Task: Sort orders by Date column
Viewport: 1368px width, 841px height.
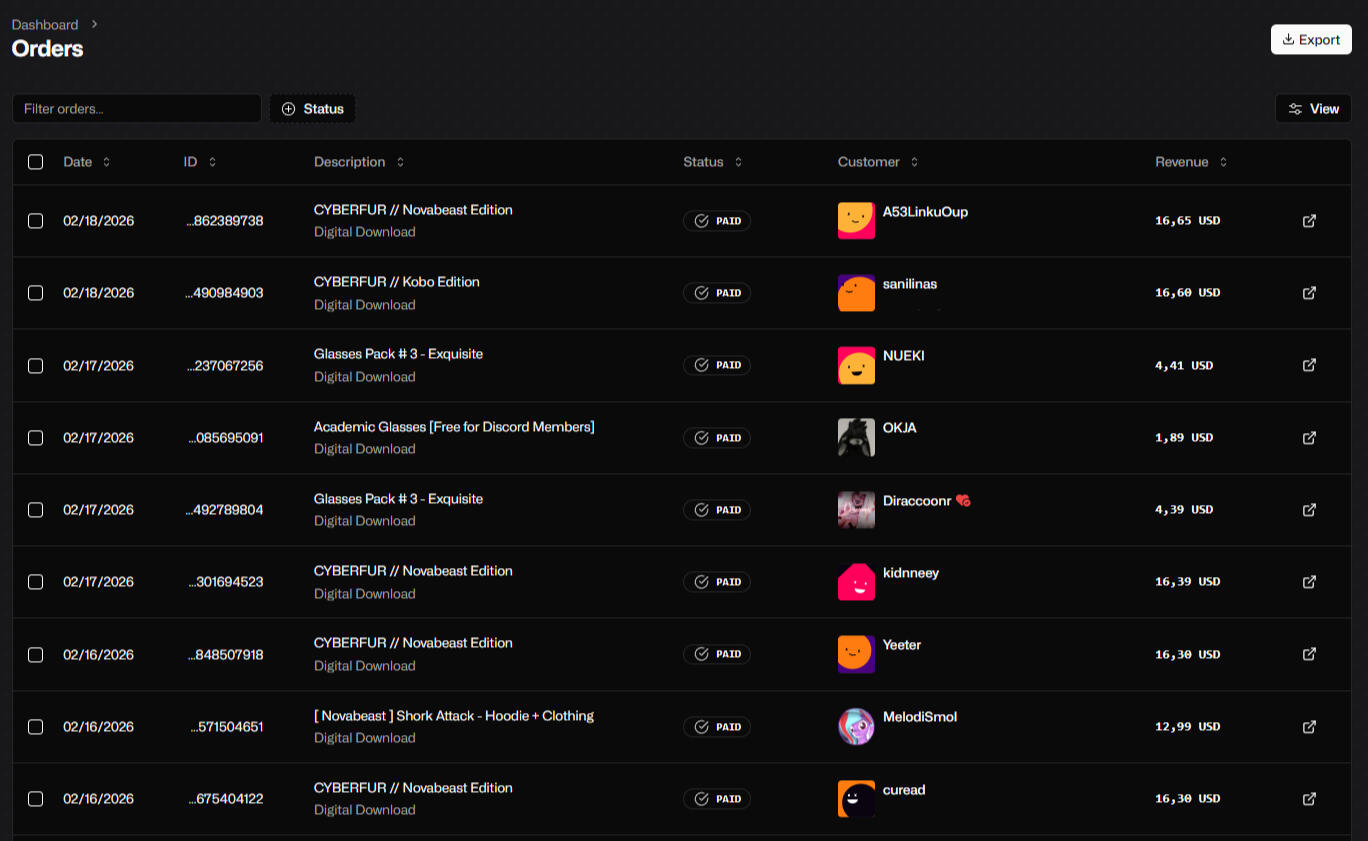Action: coord(87,162)
